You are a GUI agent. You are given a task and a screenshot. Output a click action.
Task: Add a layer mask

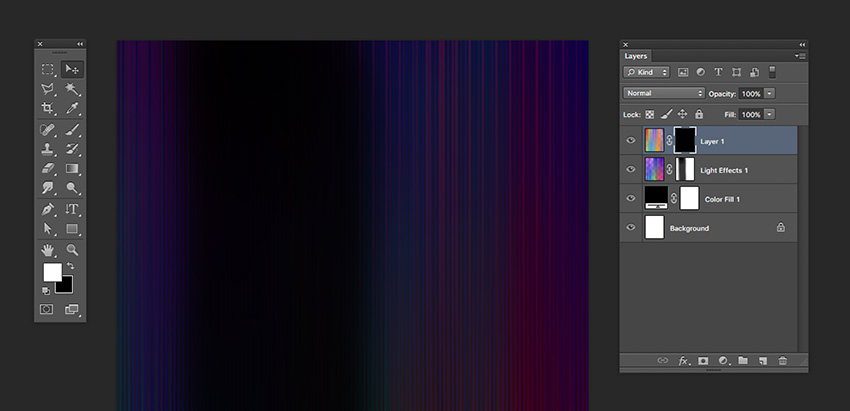tap(703, 361)
